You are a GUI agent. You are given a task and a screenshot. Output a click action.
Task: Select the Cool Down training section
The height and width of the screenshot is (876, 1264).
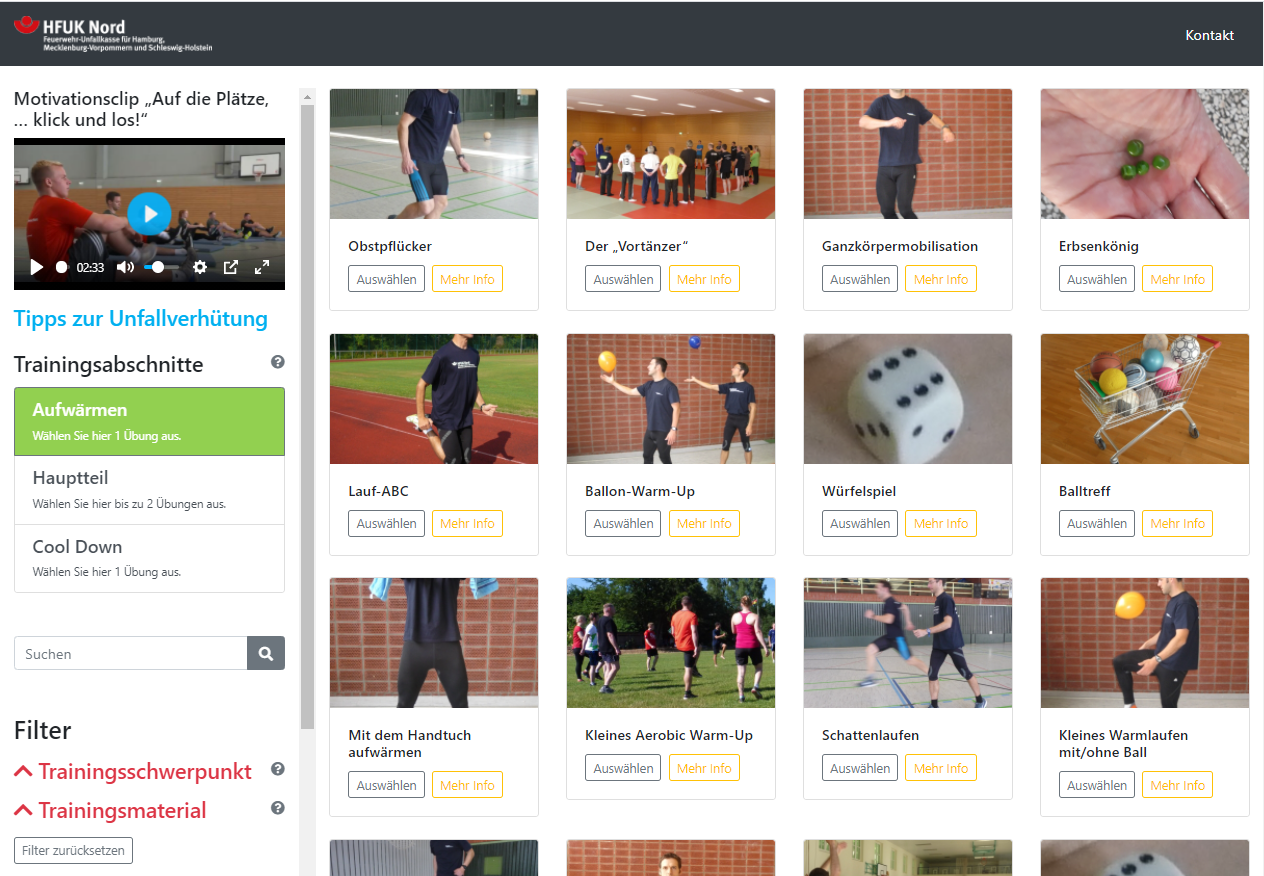pos(149,558)
